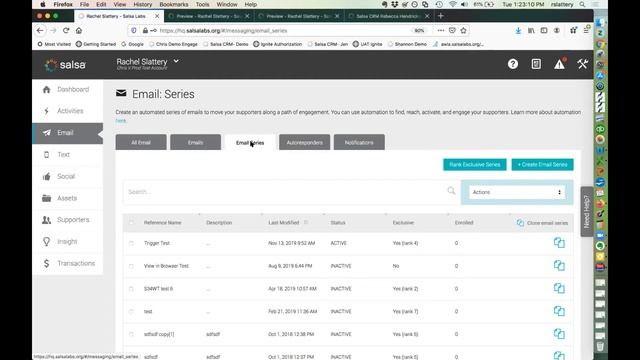Open the news document icon in header
This screenshot has width=640, height=360.
[536, 64]
